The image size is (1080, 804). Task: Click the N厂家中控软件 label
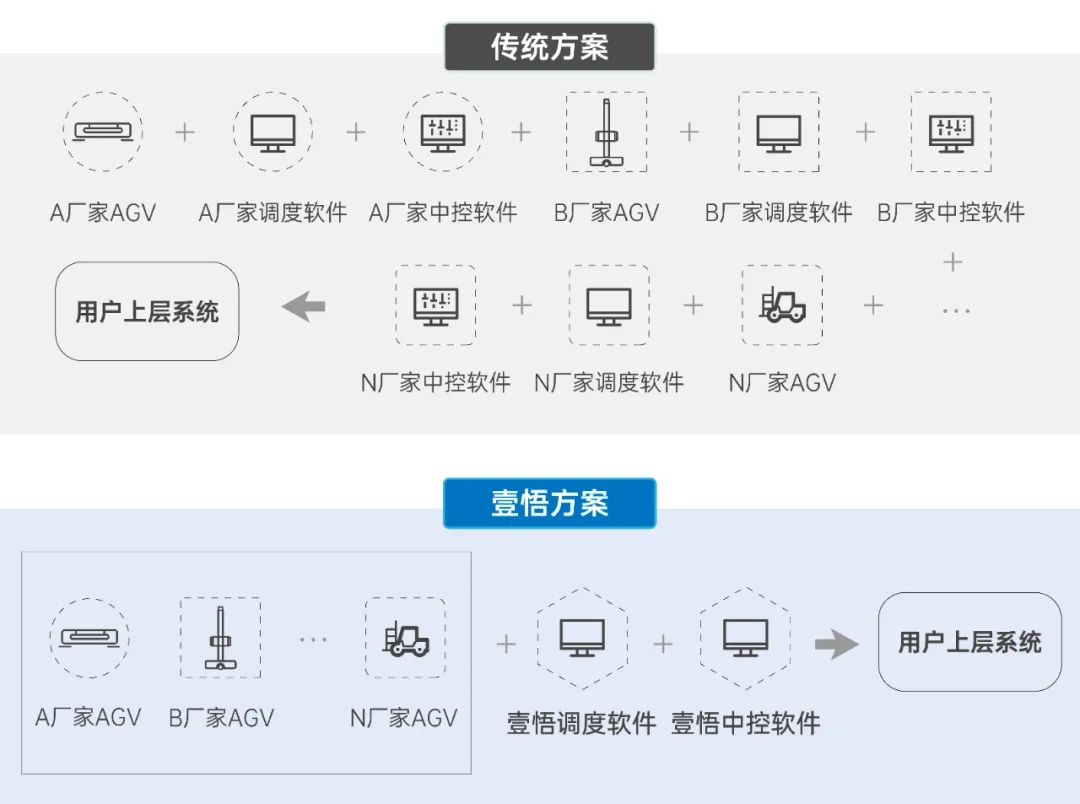(x=436, y=382)
